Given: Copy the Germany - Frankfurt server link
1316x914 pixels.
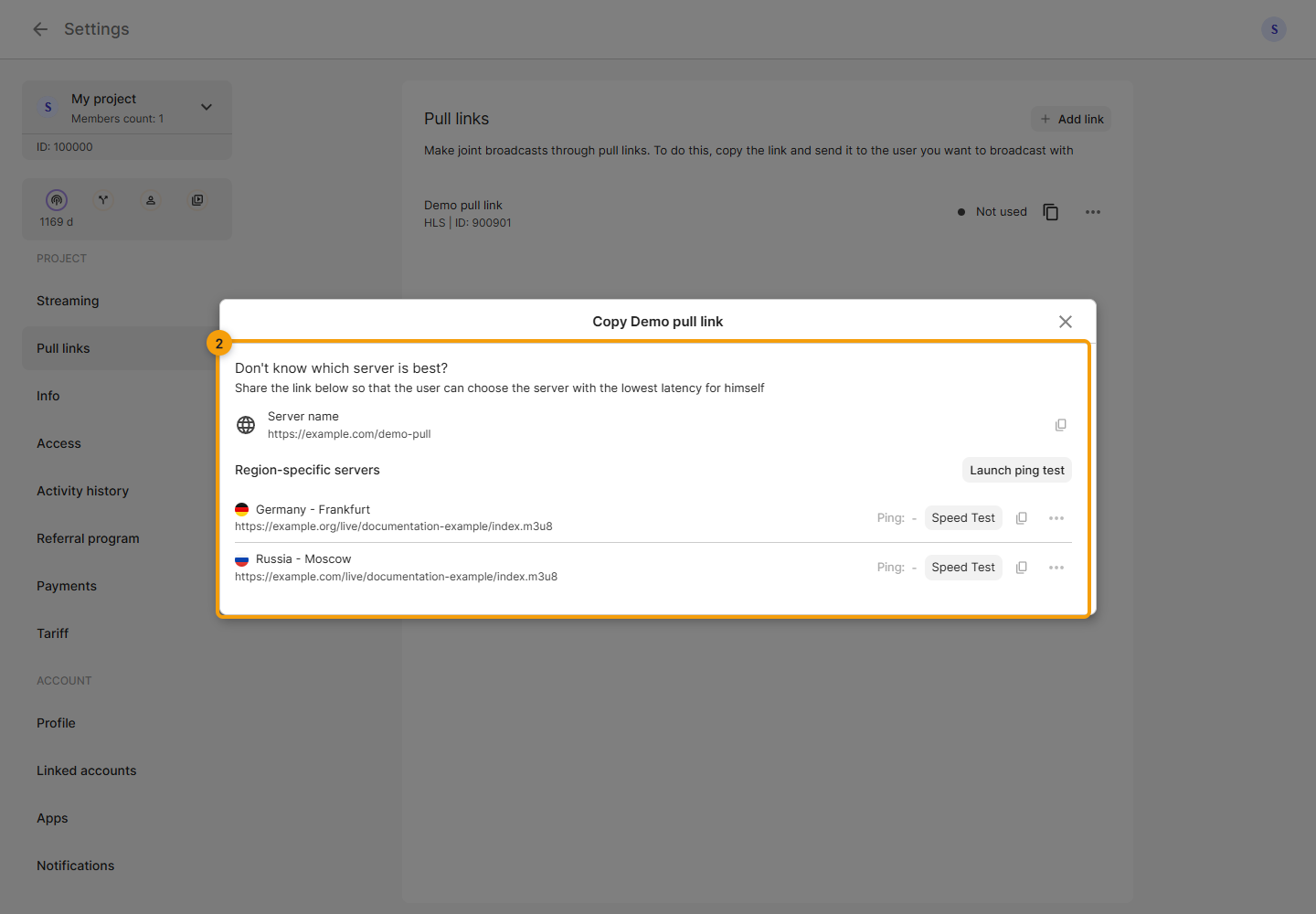Looking at the screenshot, I should (x=1022, y=518).
